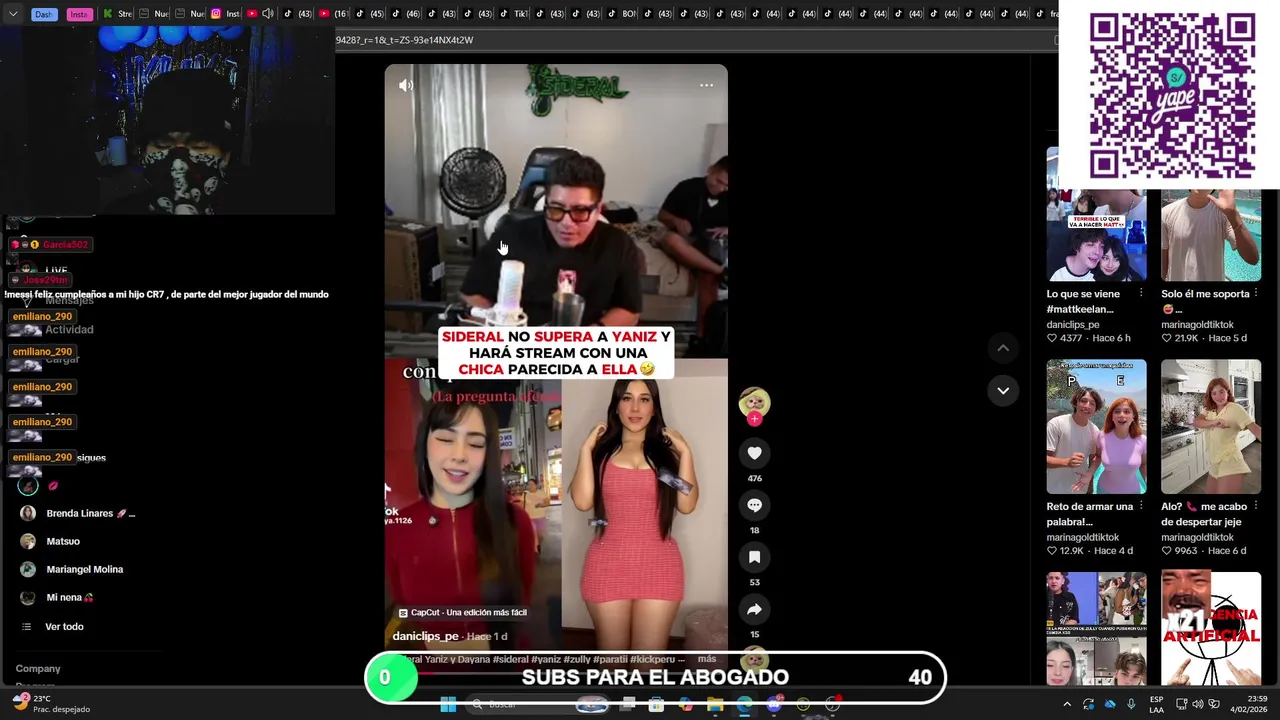
Task: Go to previous video with up arrow
Action: 1003,348
